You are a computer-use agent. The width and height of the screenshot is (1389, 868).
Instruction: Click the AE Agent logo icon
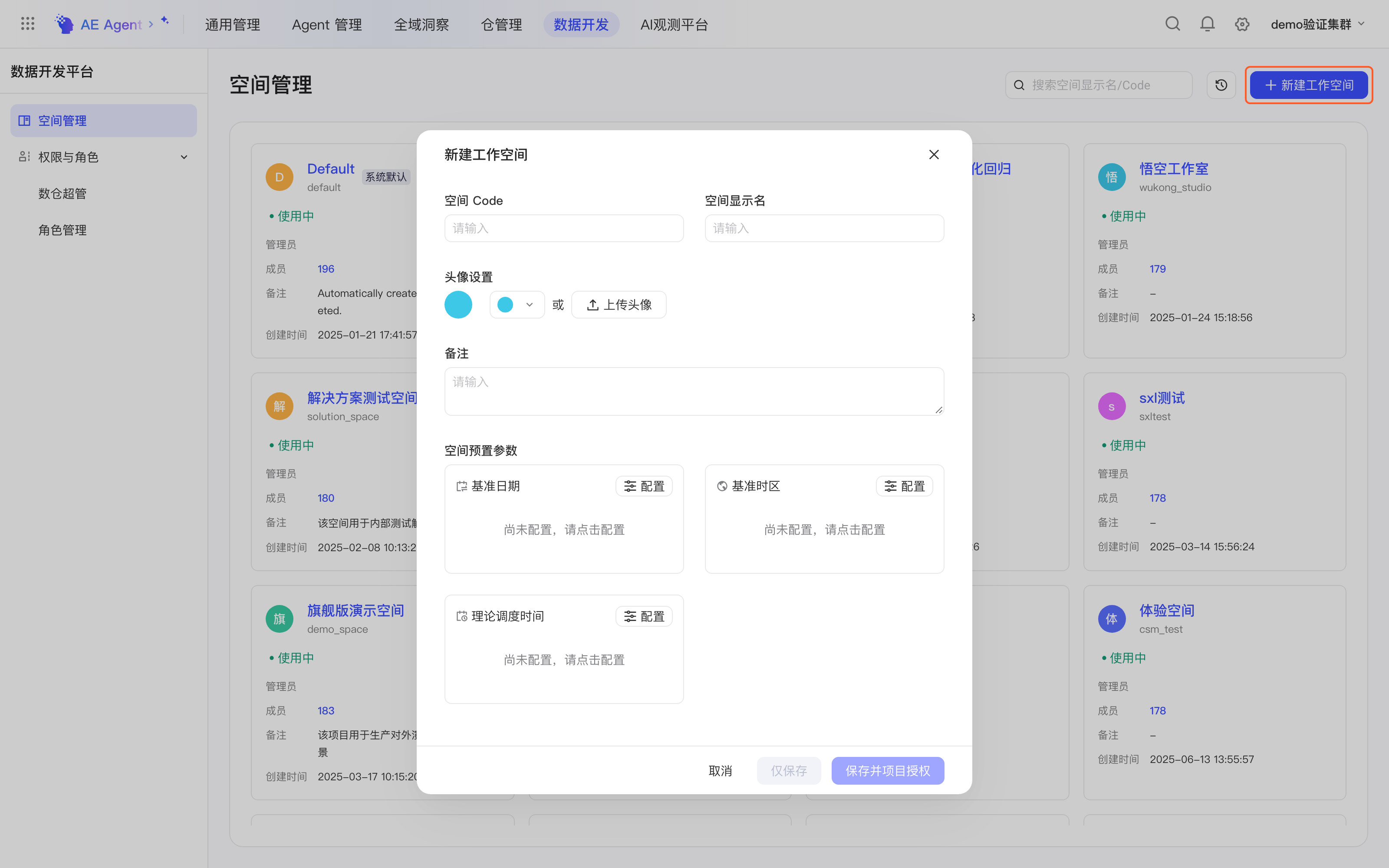64,23
